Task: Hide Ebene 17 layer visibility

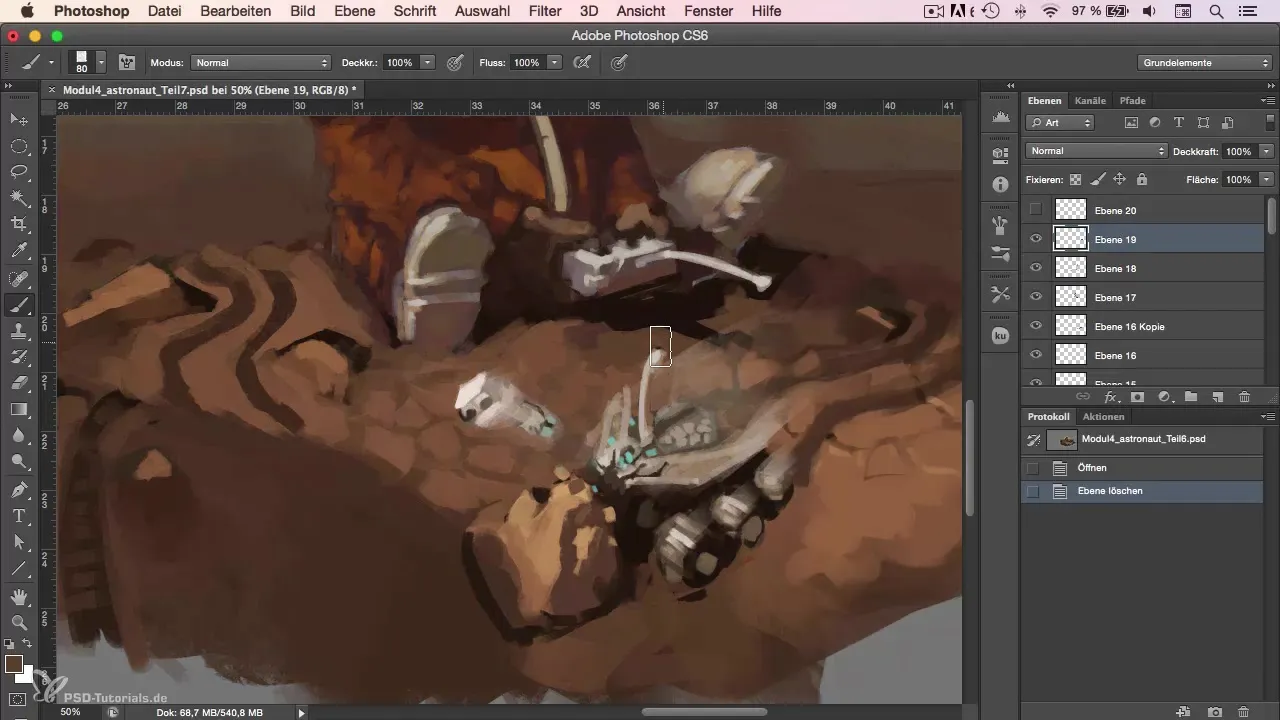Action: [x=1035, y=297]
